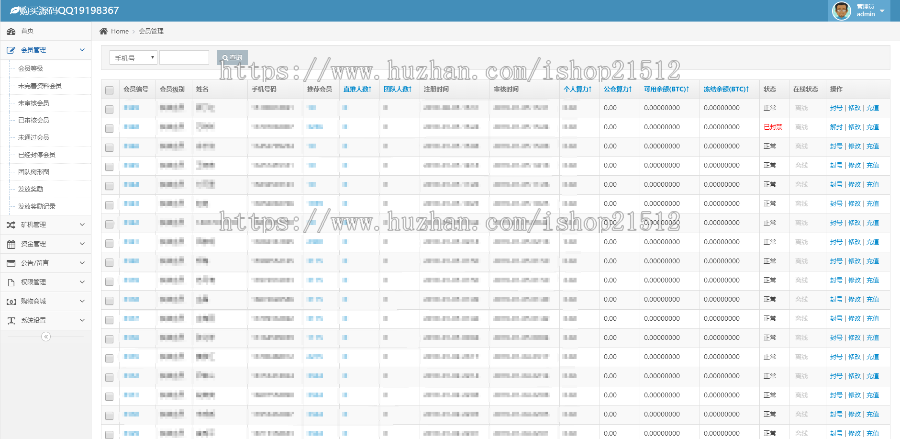900x439 pixels.
Task: Expand the 权限管理 menu chevron
Action: point(82,282)
